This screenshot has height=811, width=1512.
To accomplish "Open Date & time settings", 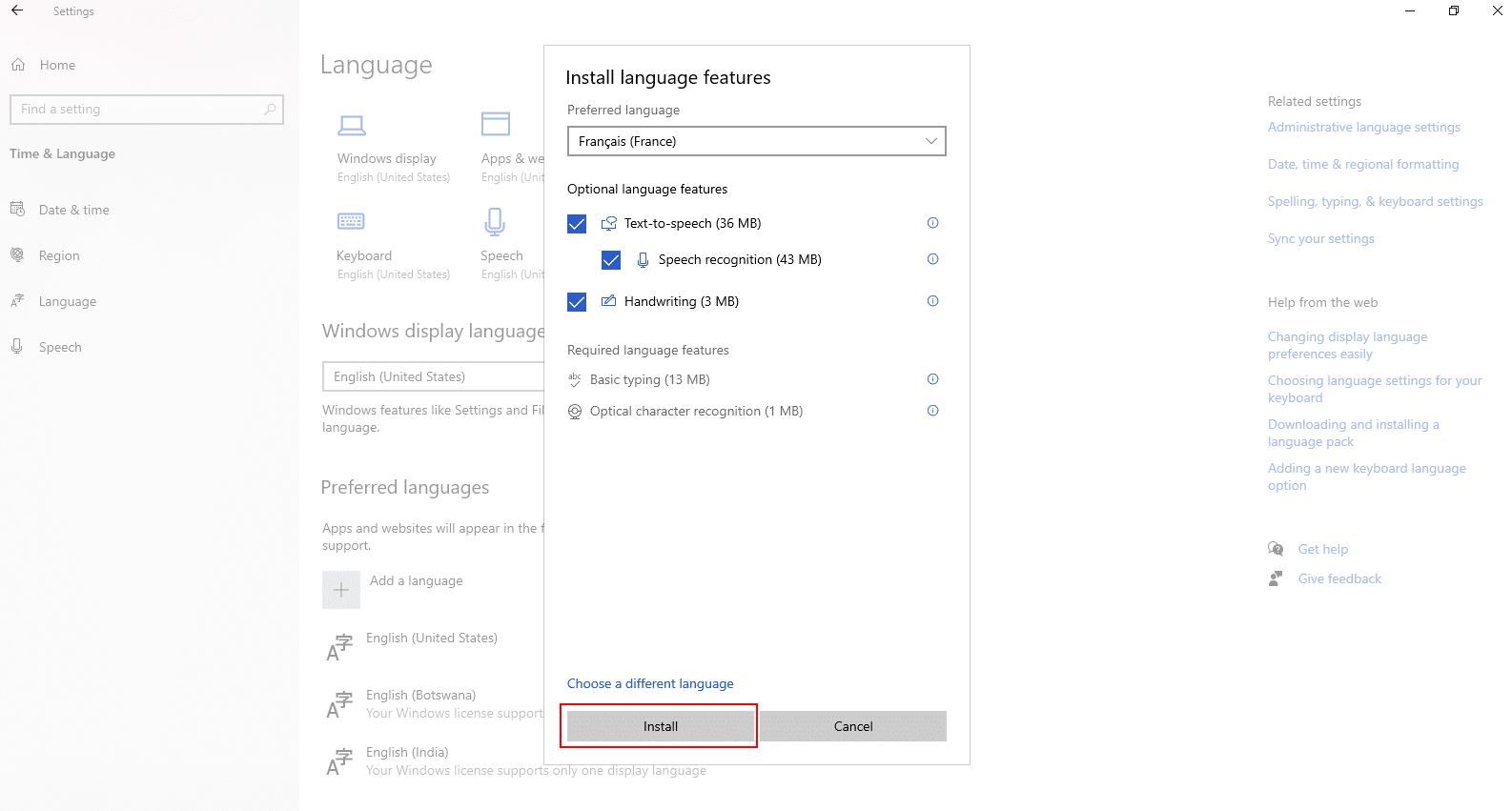I will (74, 210).
